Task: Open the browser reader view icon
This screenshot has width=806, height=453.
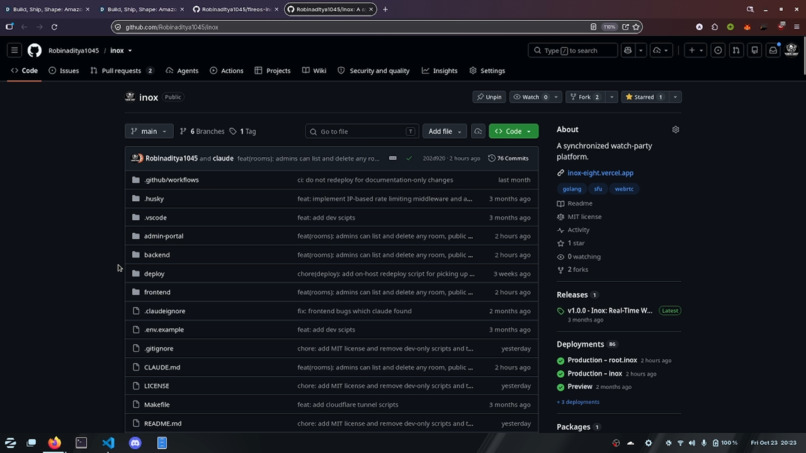Action: [593, 27]
